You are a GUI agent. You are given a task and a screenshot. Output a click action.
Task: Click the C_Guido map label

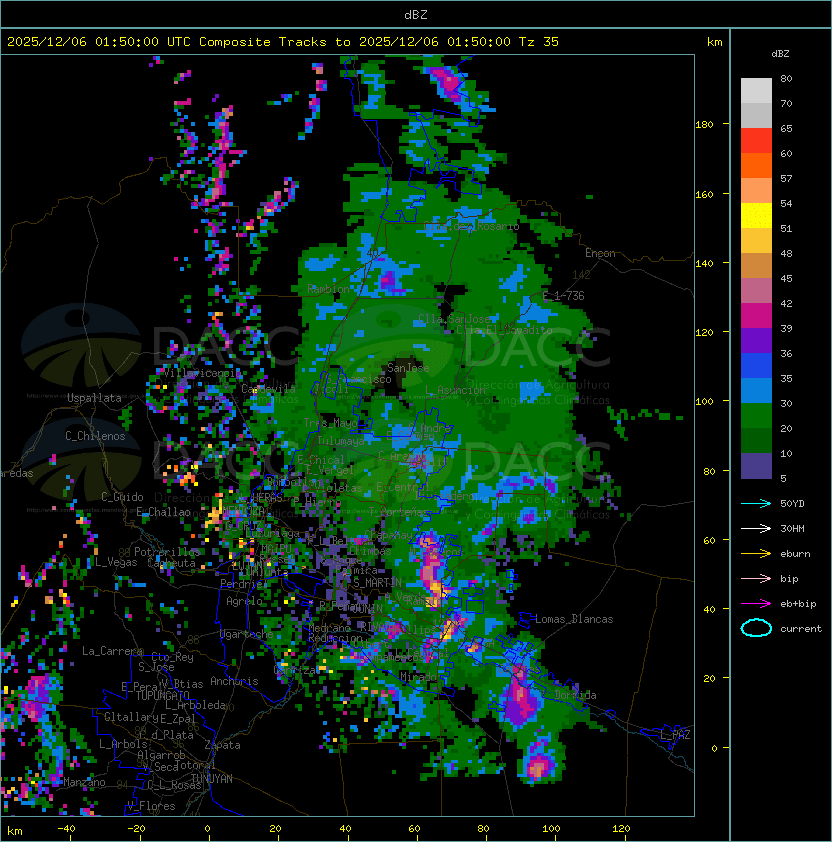pos(122,497)
